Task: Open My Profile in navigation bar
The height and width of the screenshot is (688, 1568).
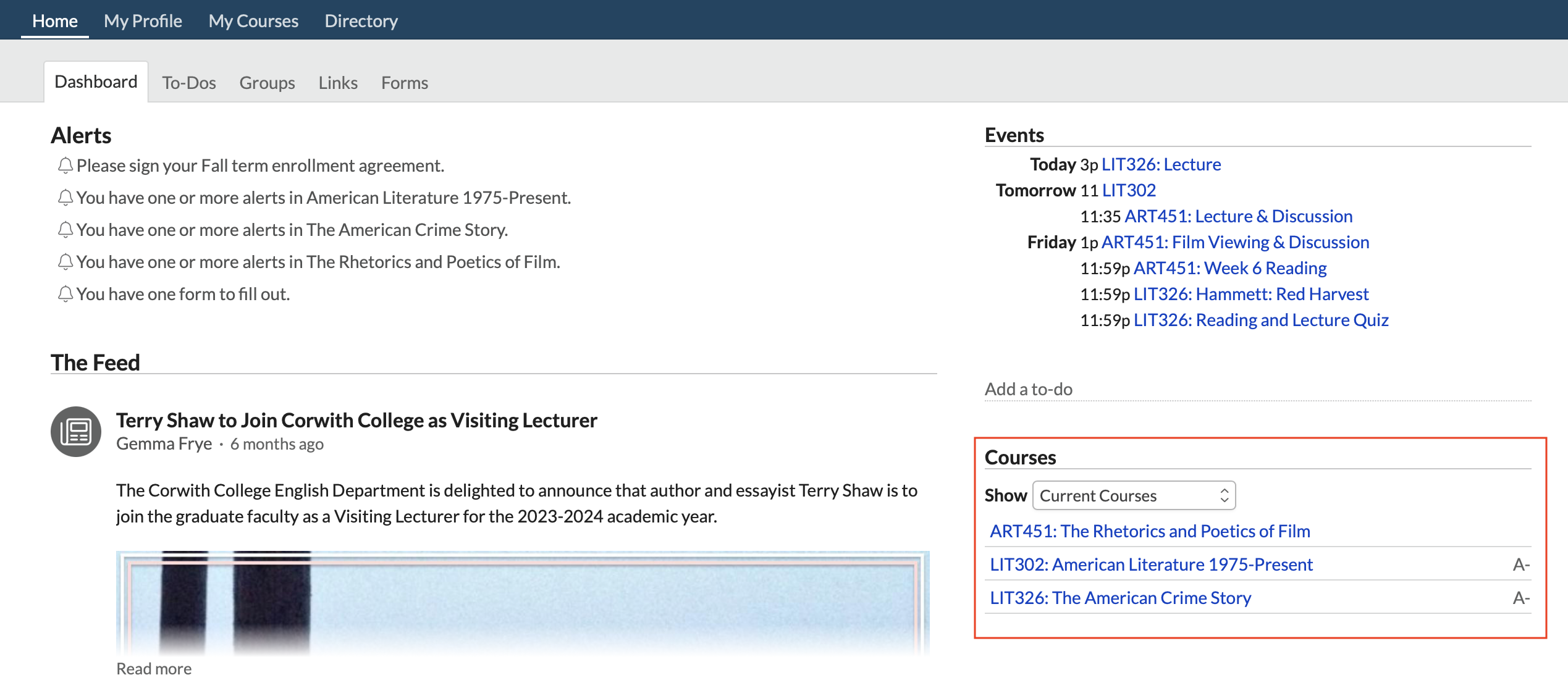Action: point(143,21)
